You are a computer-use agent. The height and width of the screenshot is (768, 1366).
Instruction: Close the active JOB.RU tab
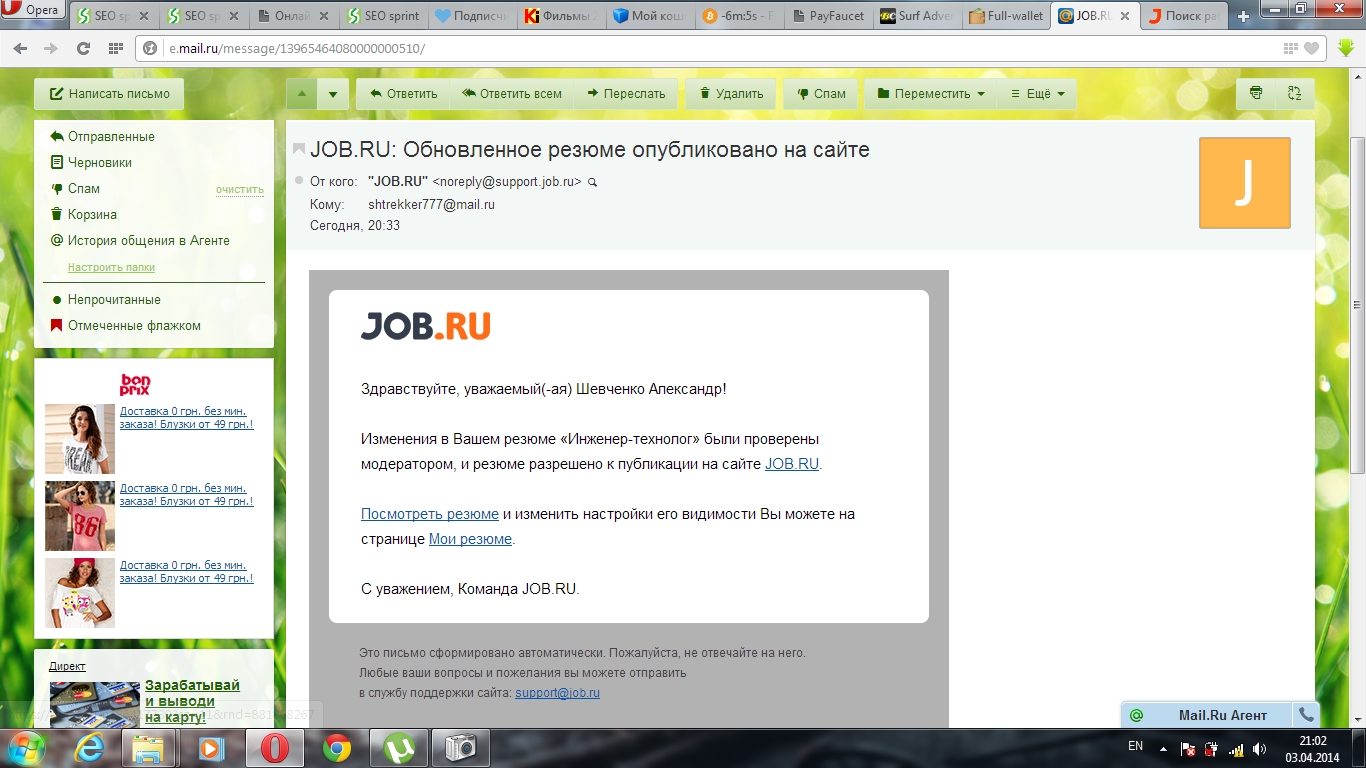tap(1125, 16)
